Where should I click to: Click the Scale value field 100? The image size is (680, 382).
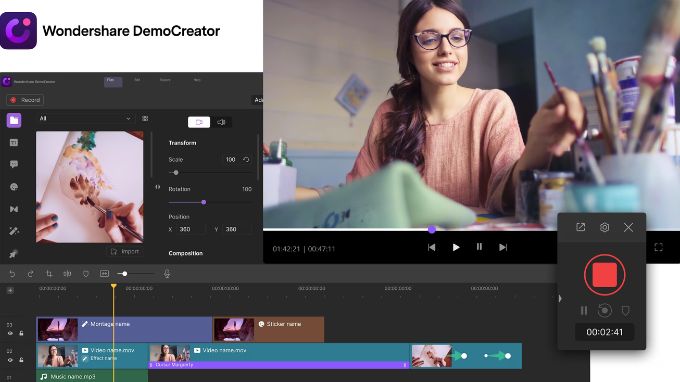click(230, 160)
